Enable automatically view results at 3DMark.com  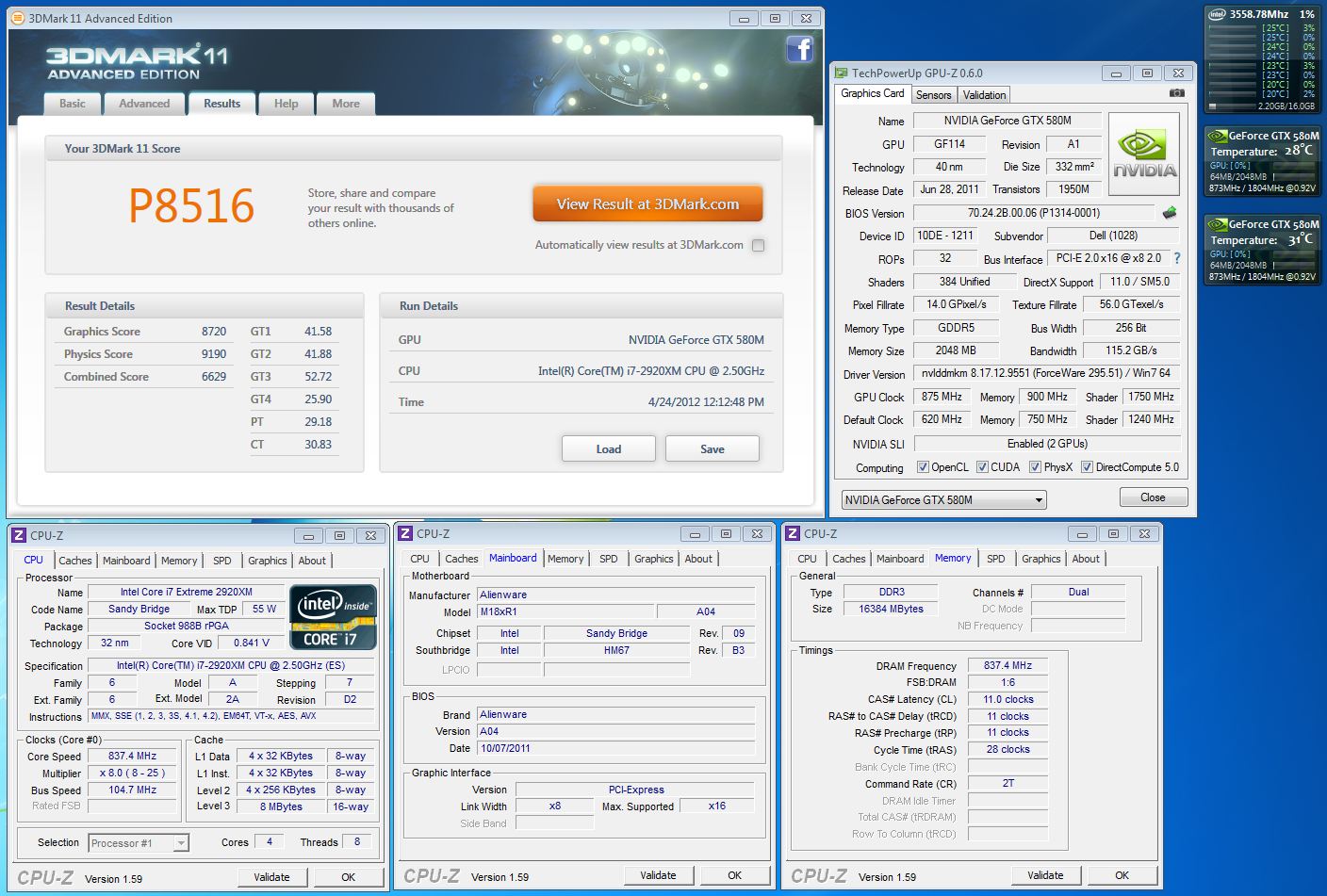click(x=758, y=245)
